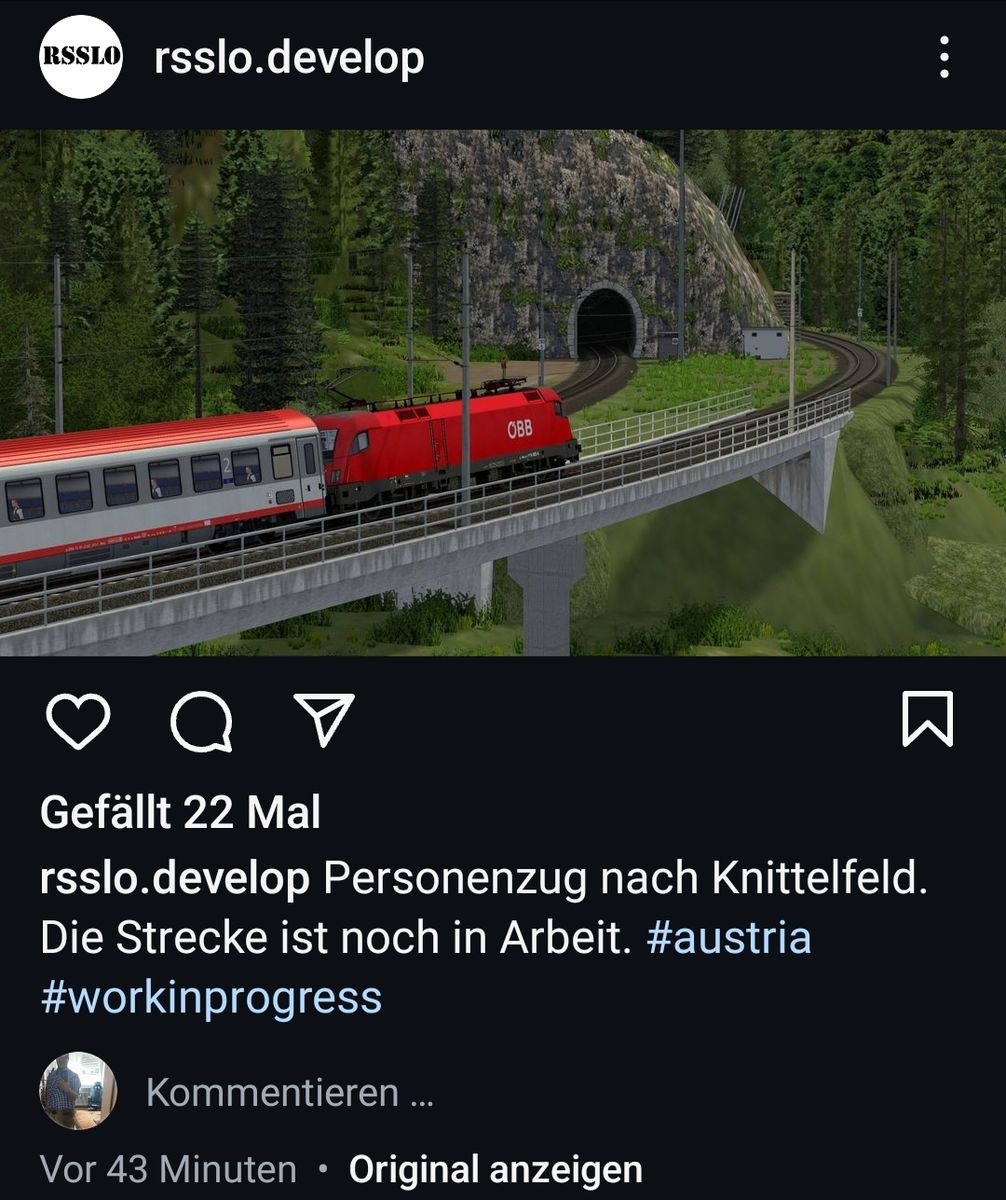Open the three-dot post options menu
The width and height of the screenshot is (1006, 1200).
tap(944, 58)
